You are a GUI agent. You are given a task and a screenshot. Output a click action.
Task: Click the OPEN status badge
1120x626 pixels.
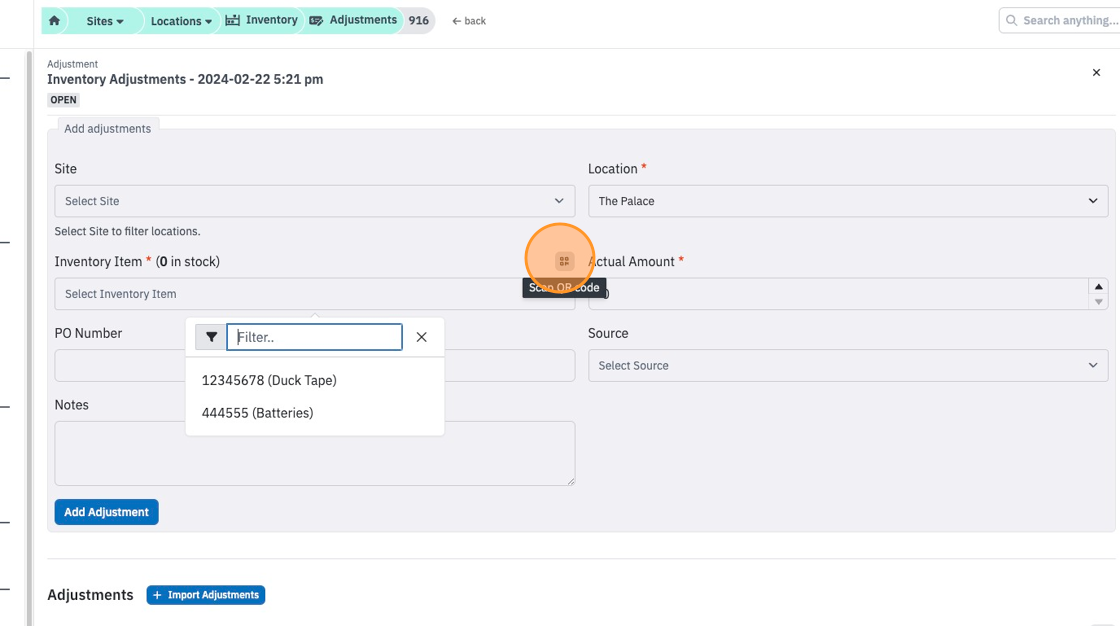[x=64, y=100]
